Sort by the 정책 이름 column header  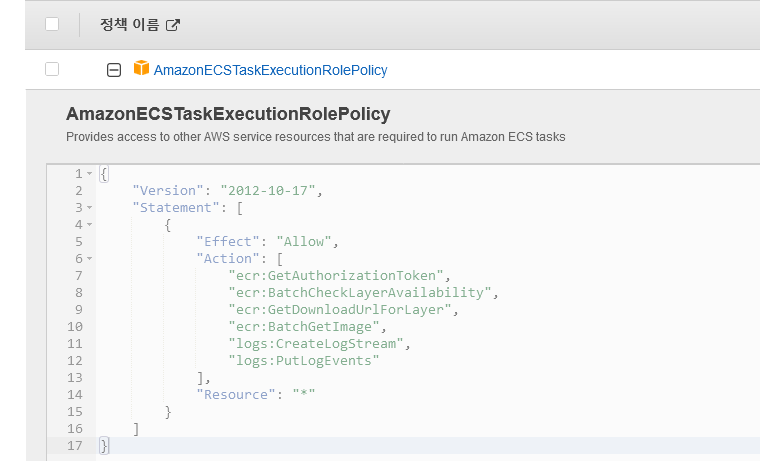[129, 24]
